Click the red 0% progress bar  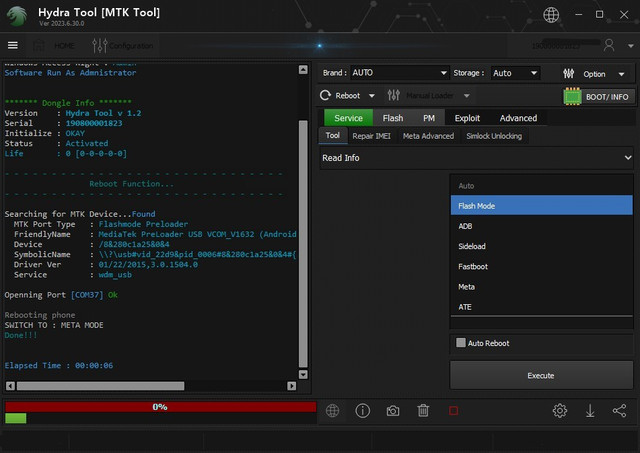pyautogui.click(x=160, y=407)
